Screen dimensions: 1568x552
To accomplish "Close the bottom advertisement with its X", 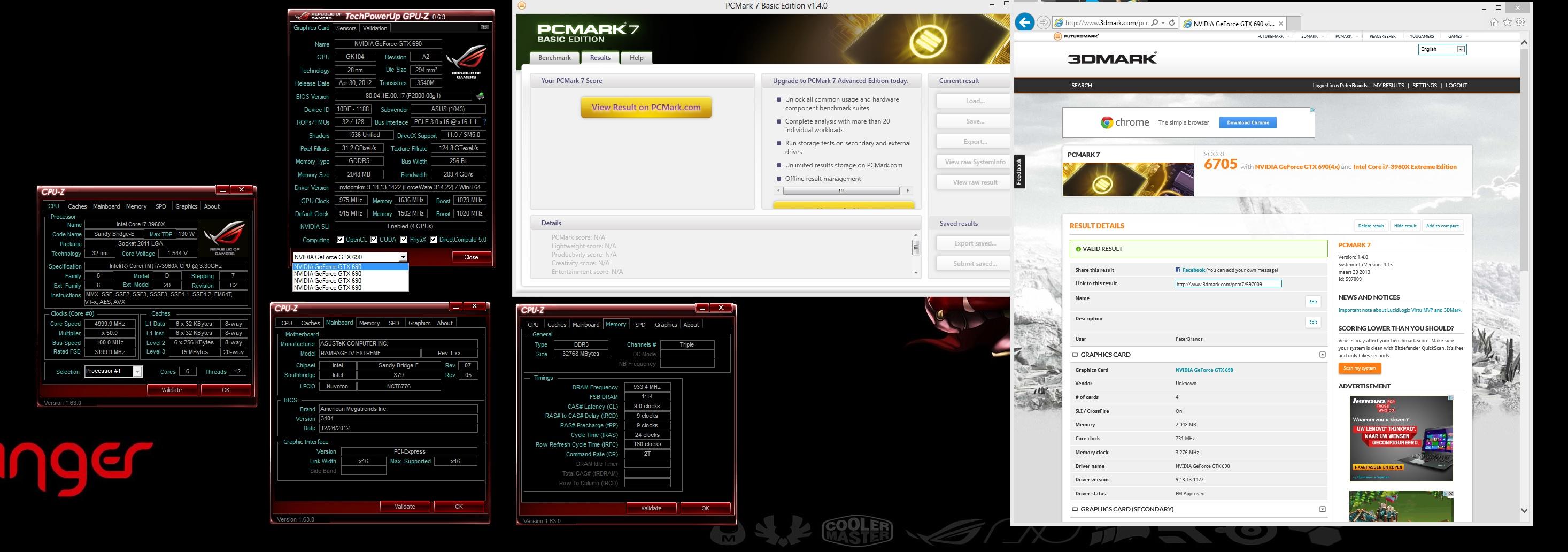I will [x=1450, y=494].
